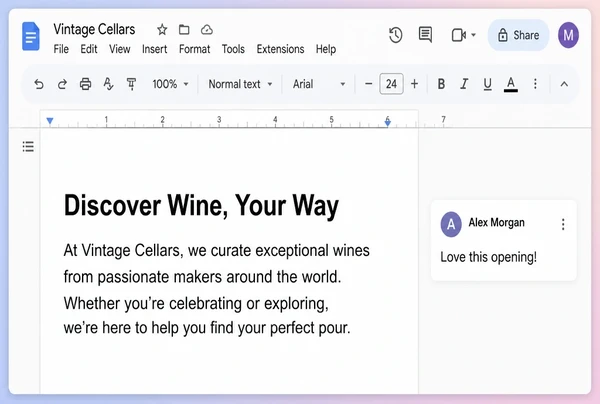Image resolution: width=600 pixels, height=404 pixels.
Task: Increase font size with plus button
Action: click(x=414, y=84)
